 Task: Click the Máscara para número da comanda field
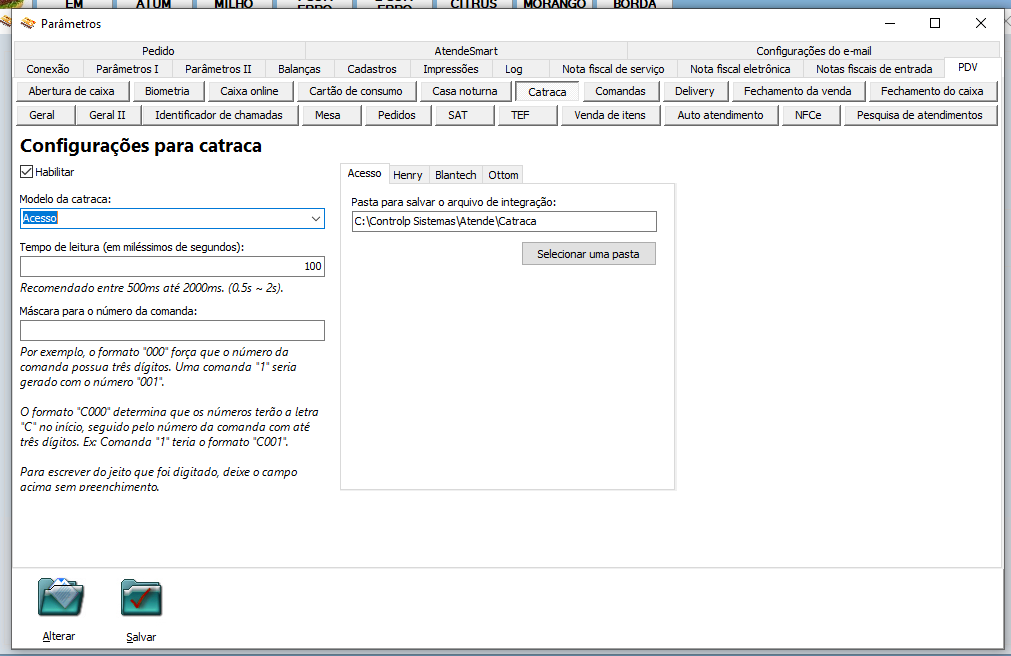tap(172, 330)
